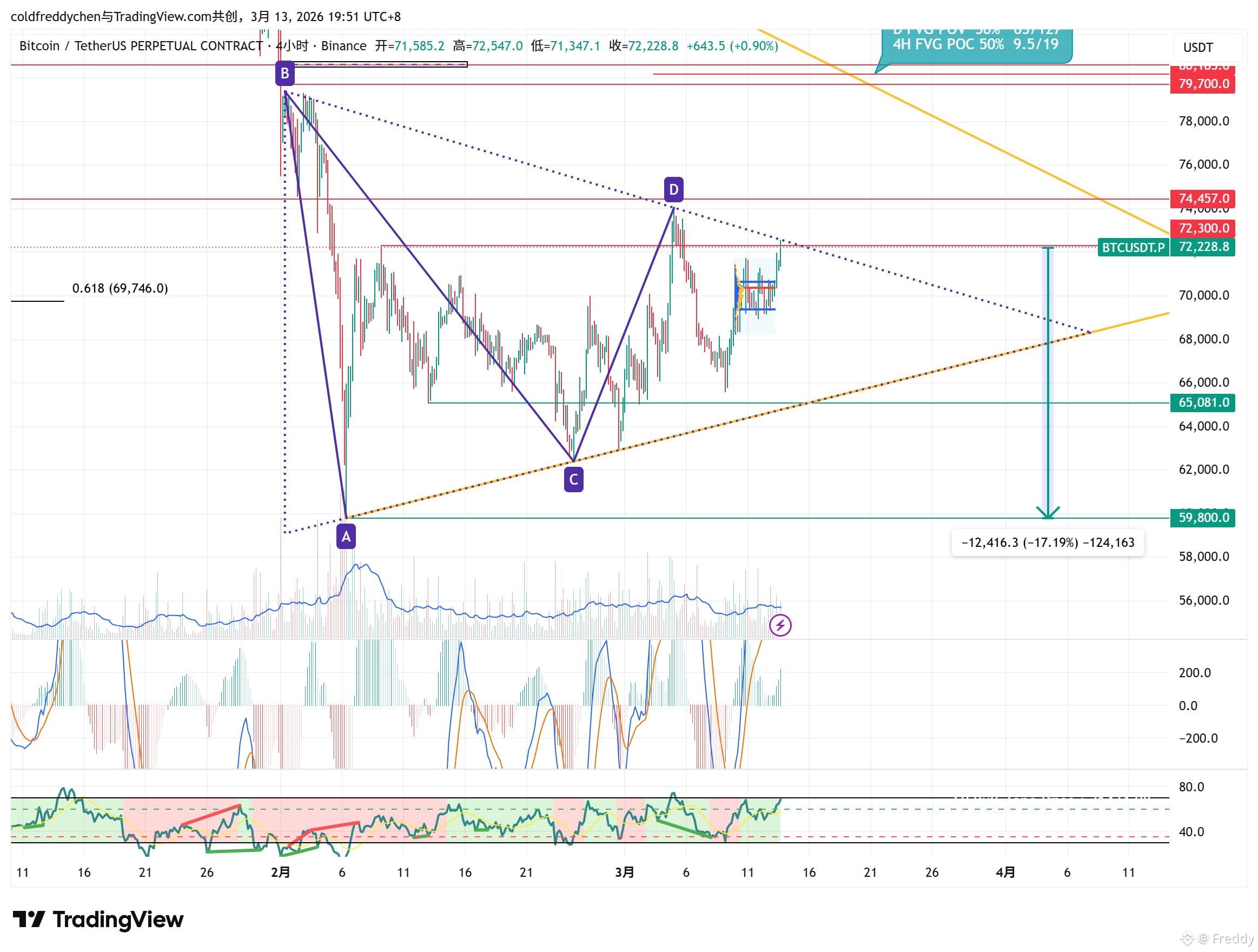Click the 2月 date axis label
The width and height of the screenshot is (1258, 952).
coord(281,872)
